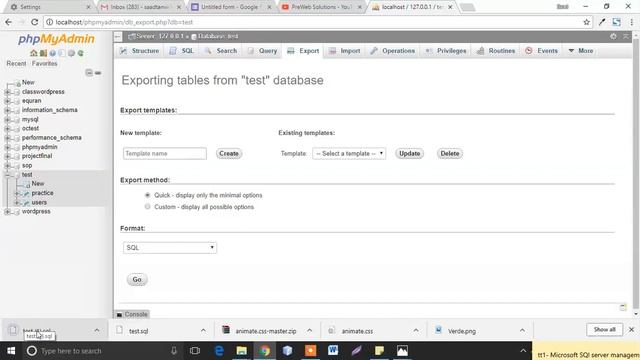Click the phpMyAdmin home icon
Image resolution: width=640 pixels, height=360 pixels.
34,53
